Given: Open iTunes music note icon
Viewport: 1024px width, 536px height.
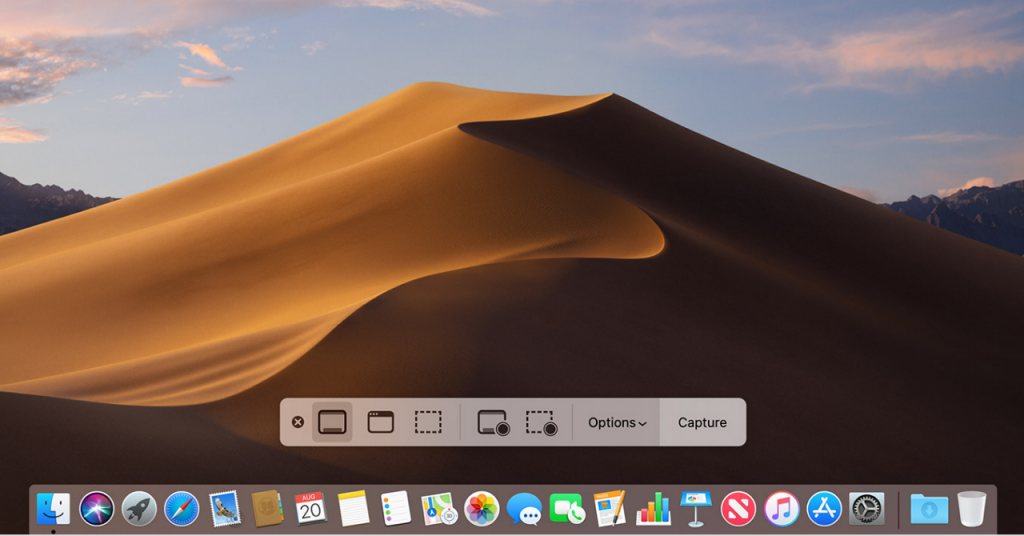Looking at the screenshot, I should [782, 509].
